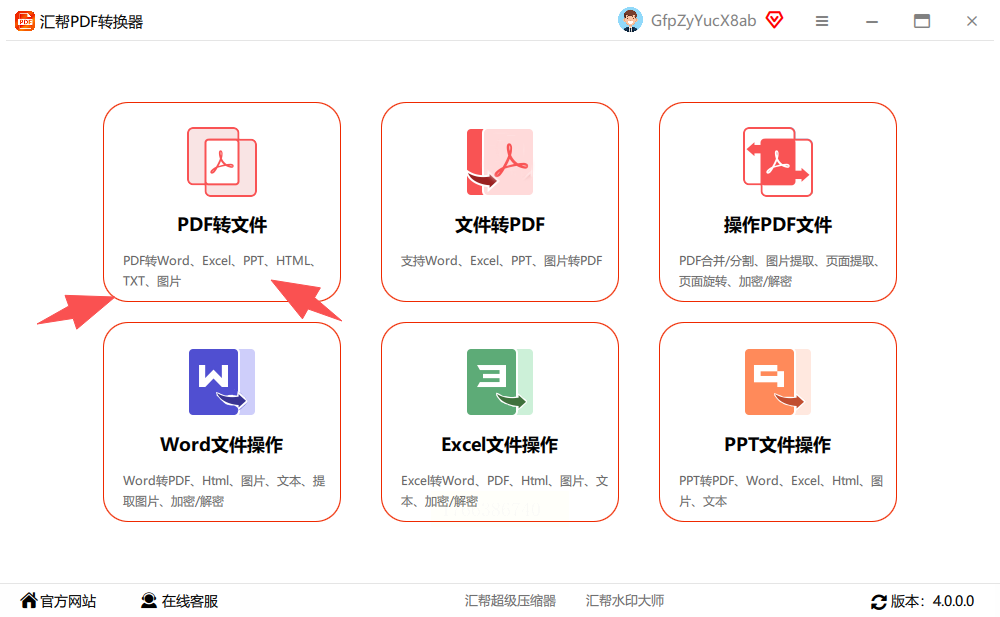Open the Word文件操作 card title
The image size is (1000, 617).
pyautogui.click(x=222, y=445)
